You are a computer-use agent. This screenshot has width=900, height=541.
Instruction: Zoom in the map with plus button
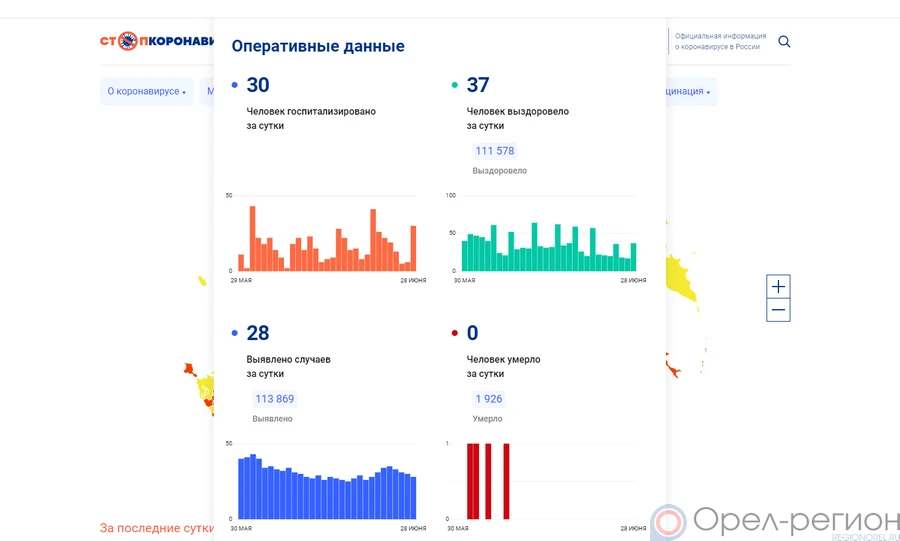click(x=778, y=287)
